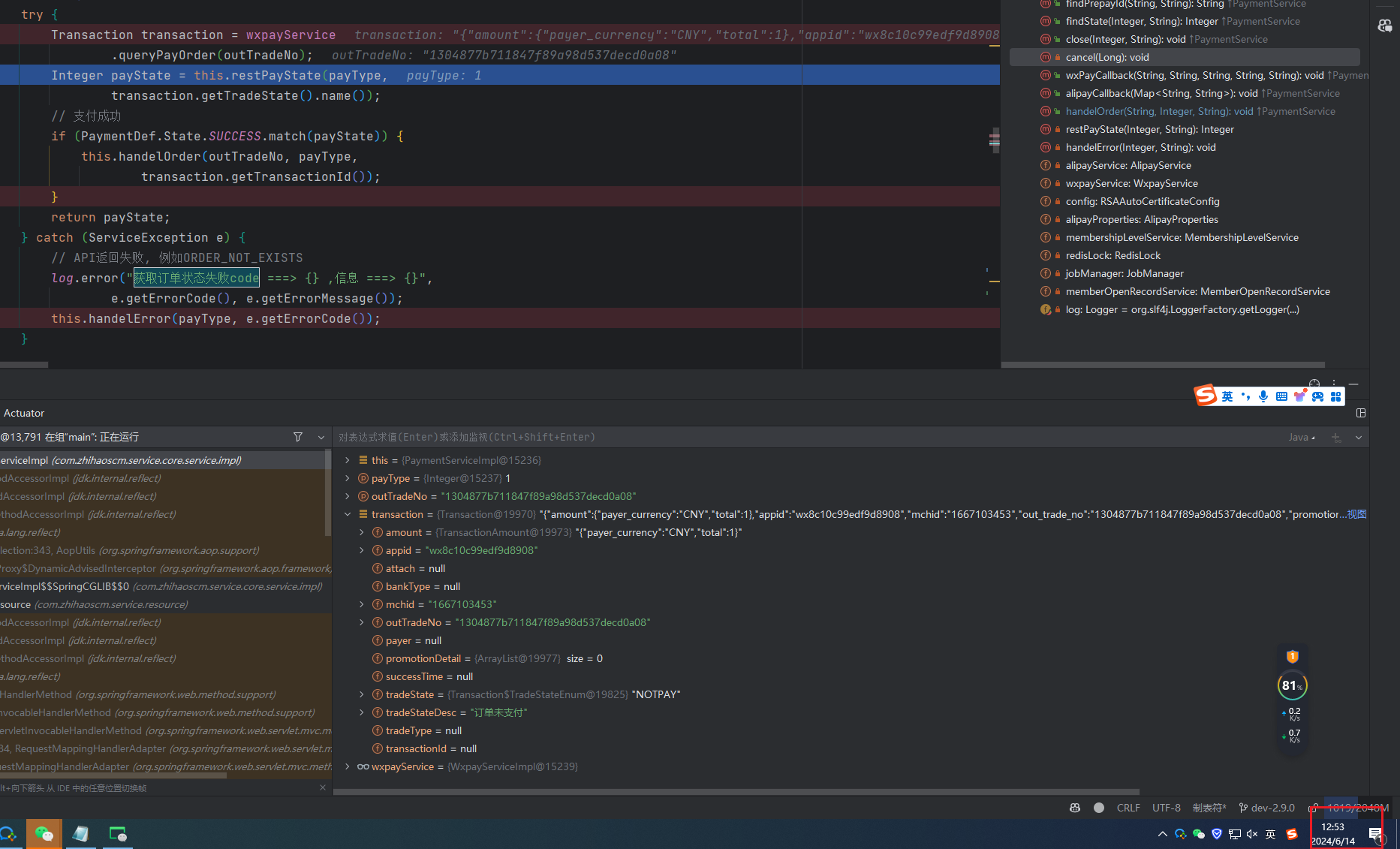Click the WeChat icon in the system tray
Viewport: 1400px width, 849px height.
1199,834
